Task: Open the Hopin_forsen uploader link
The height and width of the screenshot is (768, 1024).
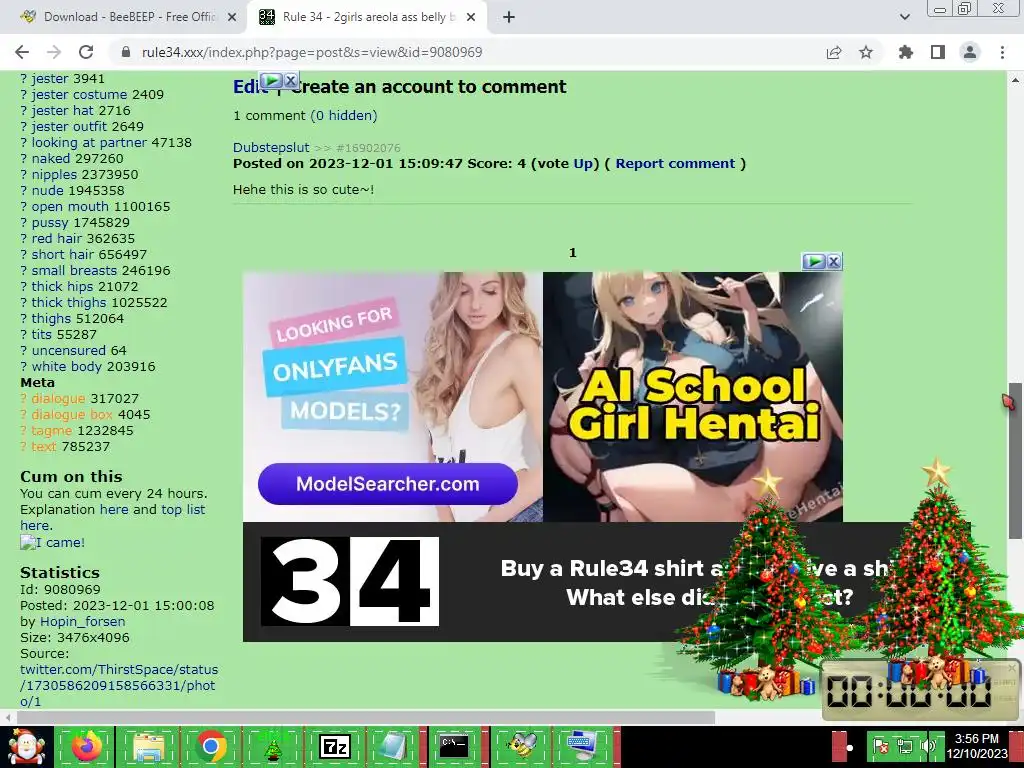Action: (82, 622)
